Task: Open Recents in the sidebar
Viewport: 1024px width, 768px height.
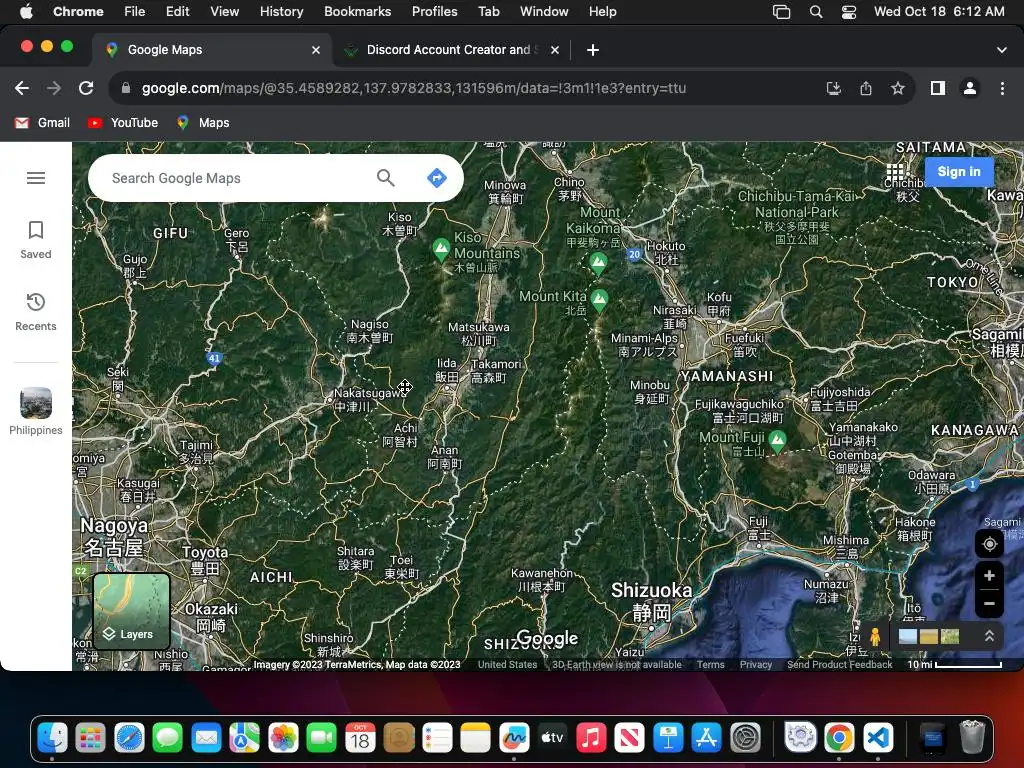Action: [x=36, y=312]
